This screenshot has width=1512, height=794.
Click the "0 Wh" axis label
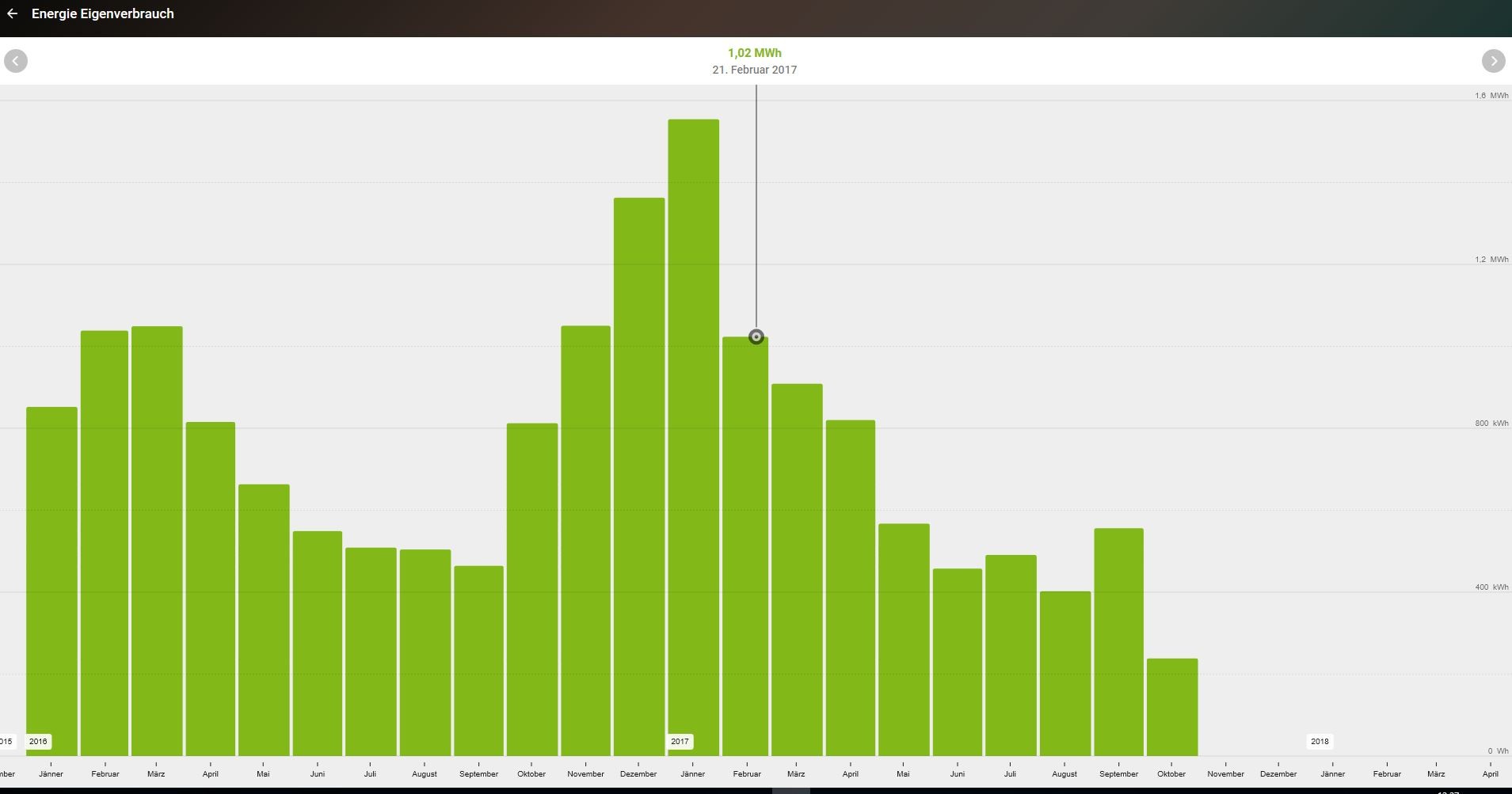click(x=1498, y=751)
